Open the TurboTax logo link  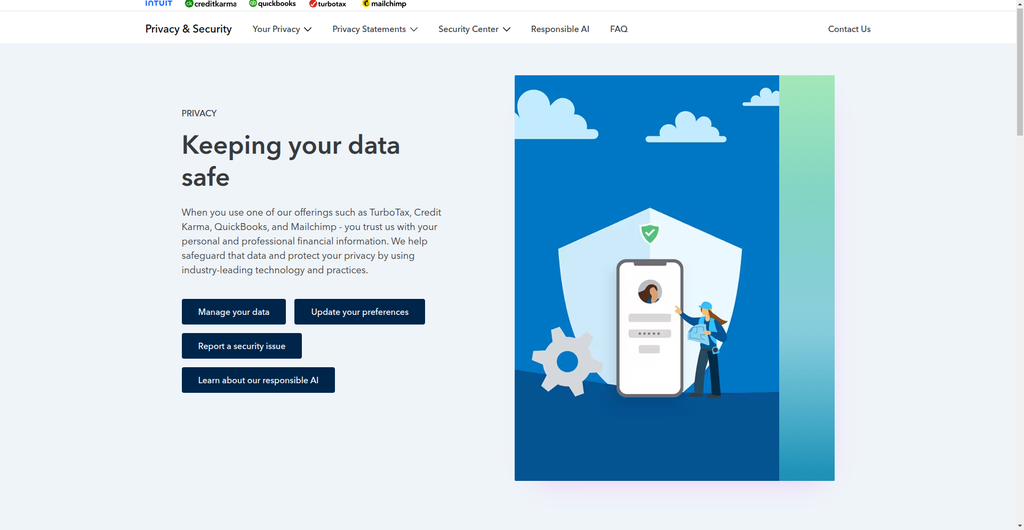[328, 4]
